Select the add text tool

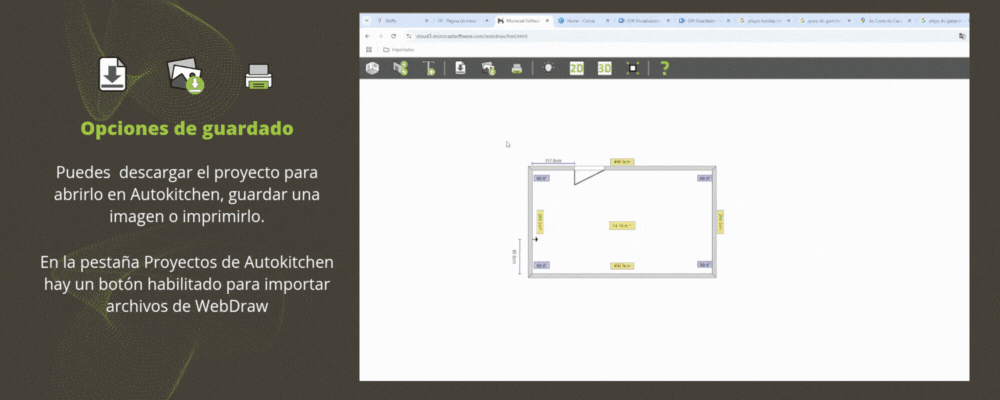click(x=429, y=68)
